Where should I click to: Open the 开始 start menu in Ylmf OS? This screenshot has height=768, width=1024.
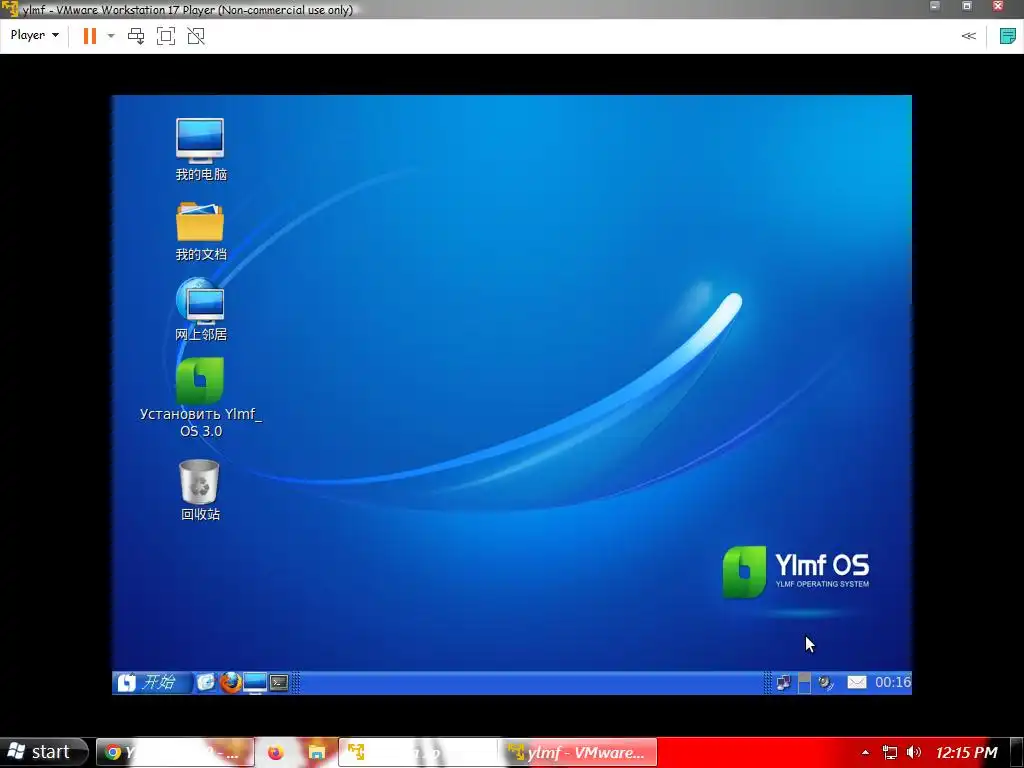(152, 682)
